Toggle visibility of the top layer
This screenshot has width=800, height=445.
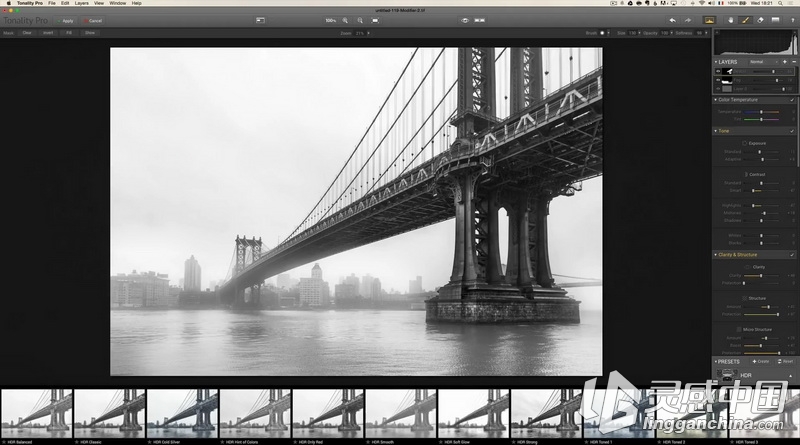(718, 71)
